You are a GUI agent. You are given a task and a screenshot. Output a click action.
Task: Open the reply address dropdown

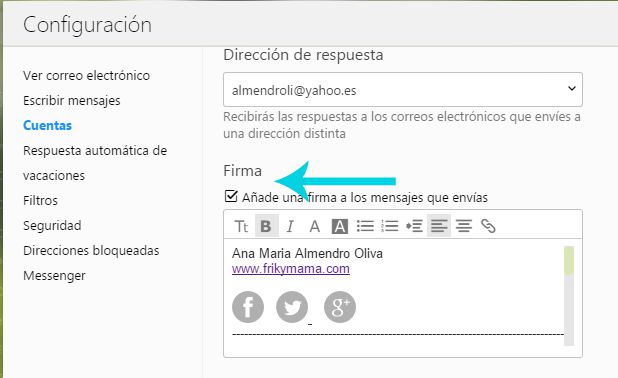click(403, 89)
